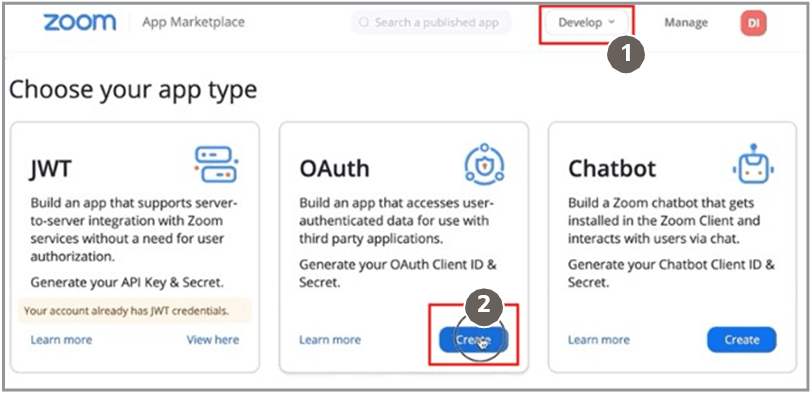Click the JWT server icon
This screenshot has width=812, height=395.
[x=216, y=165]
